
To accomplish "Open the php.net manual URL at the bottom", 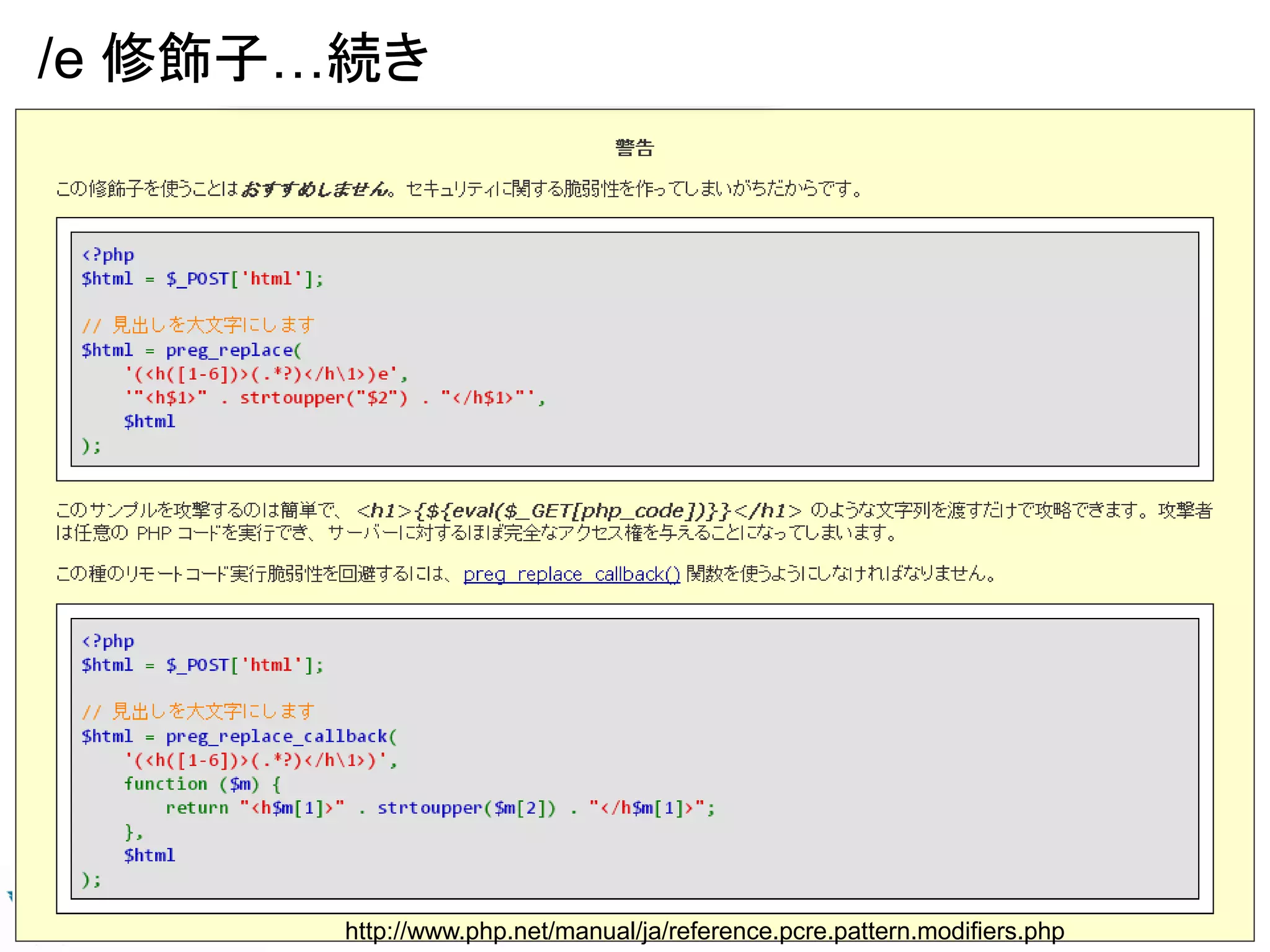I will click(704, 931).
